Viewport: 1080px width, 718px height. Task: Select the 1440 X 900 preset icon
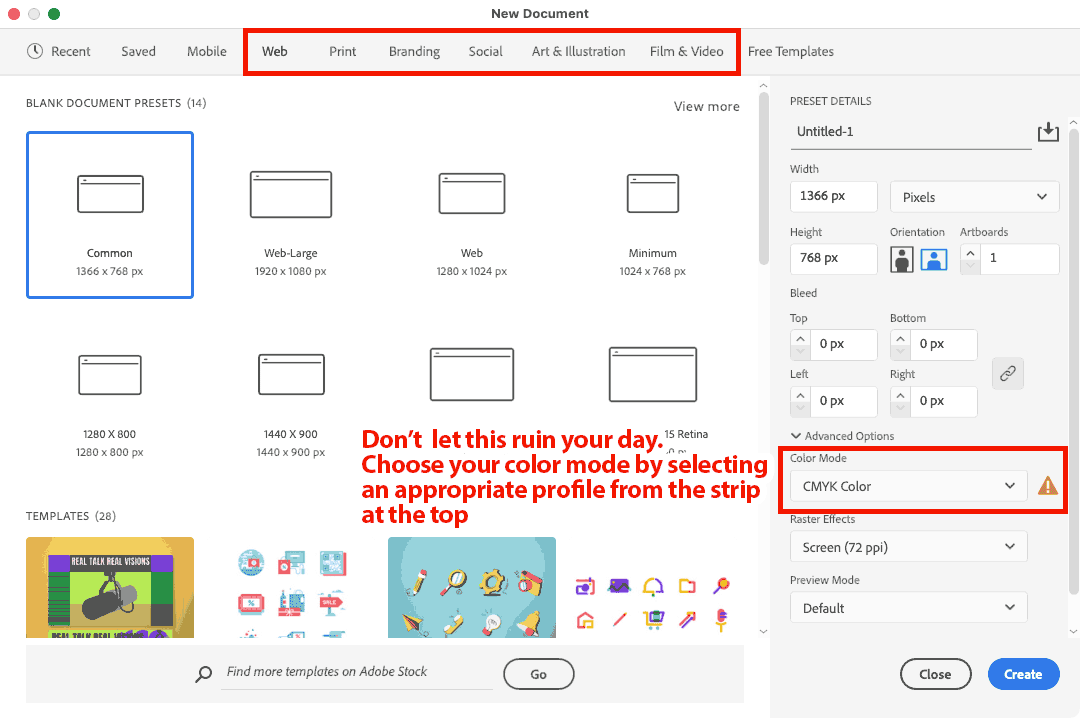[291, 374]
